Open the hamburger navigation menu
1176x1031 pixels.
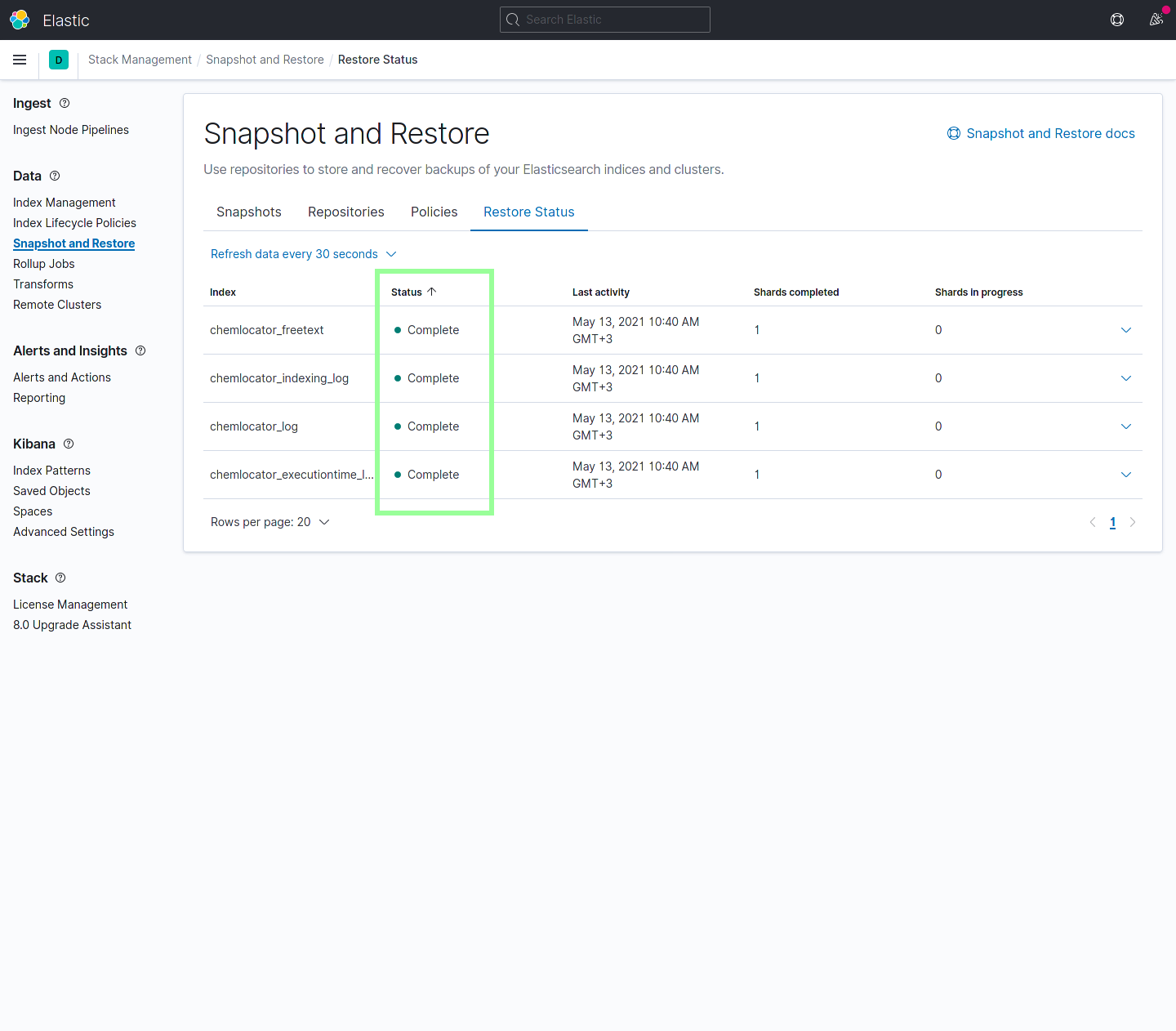20,60
